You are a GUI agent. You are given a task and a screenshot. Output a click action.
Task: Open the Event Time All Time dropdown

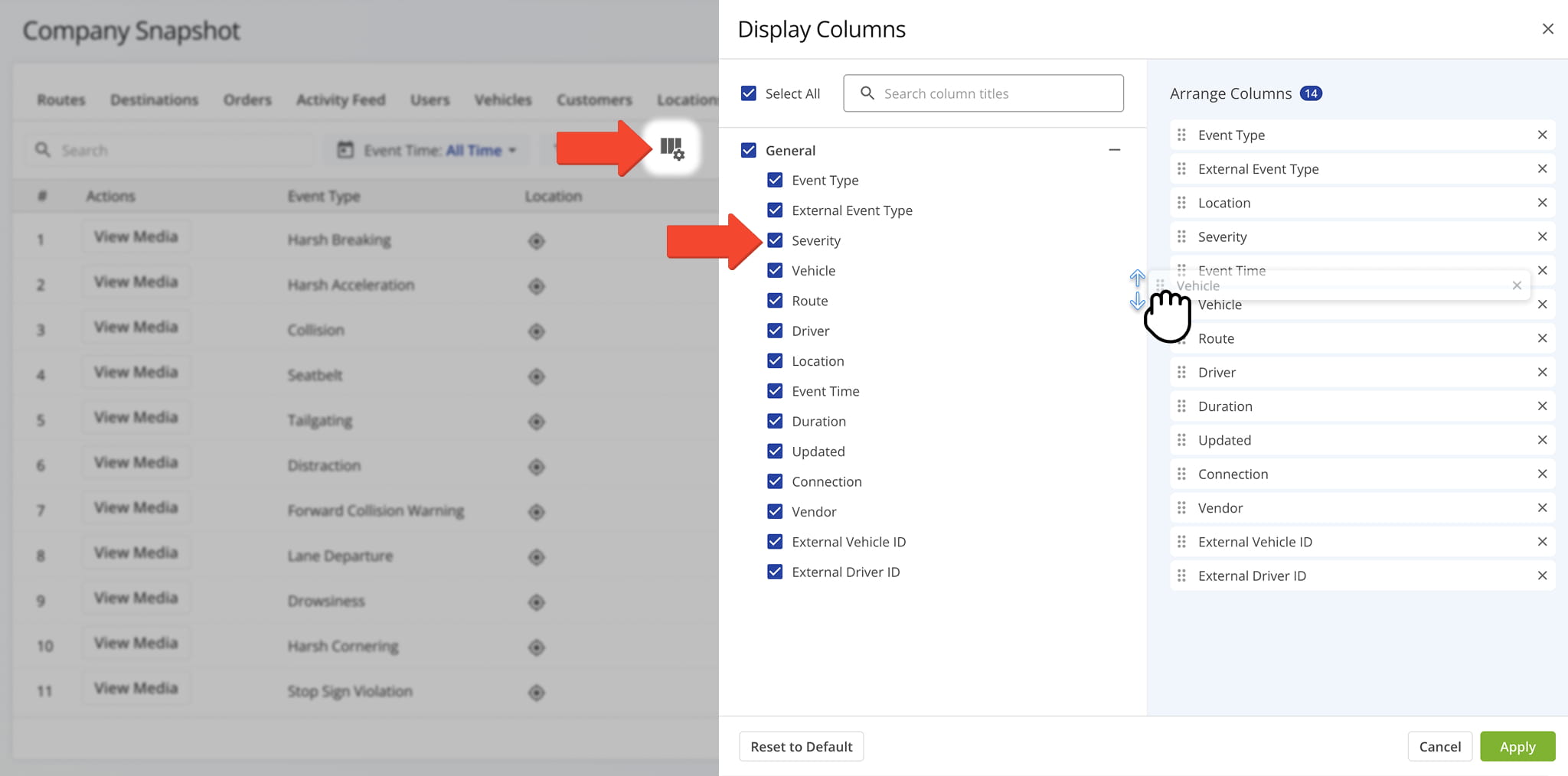(x=427, y=150)
